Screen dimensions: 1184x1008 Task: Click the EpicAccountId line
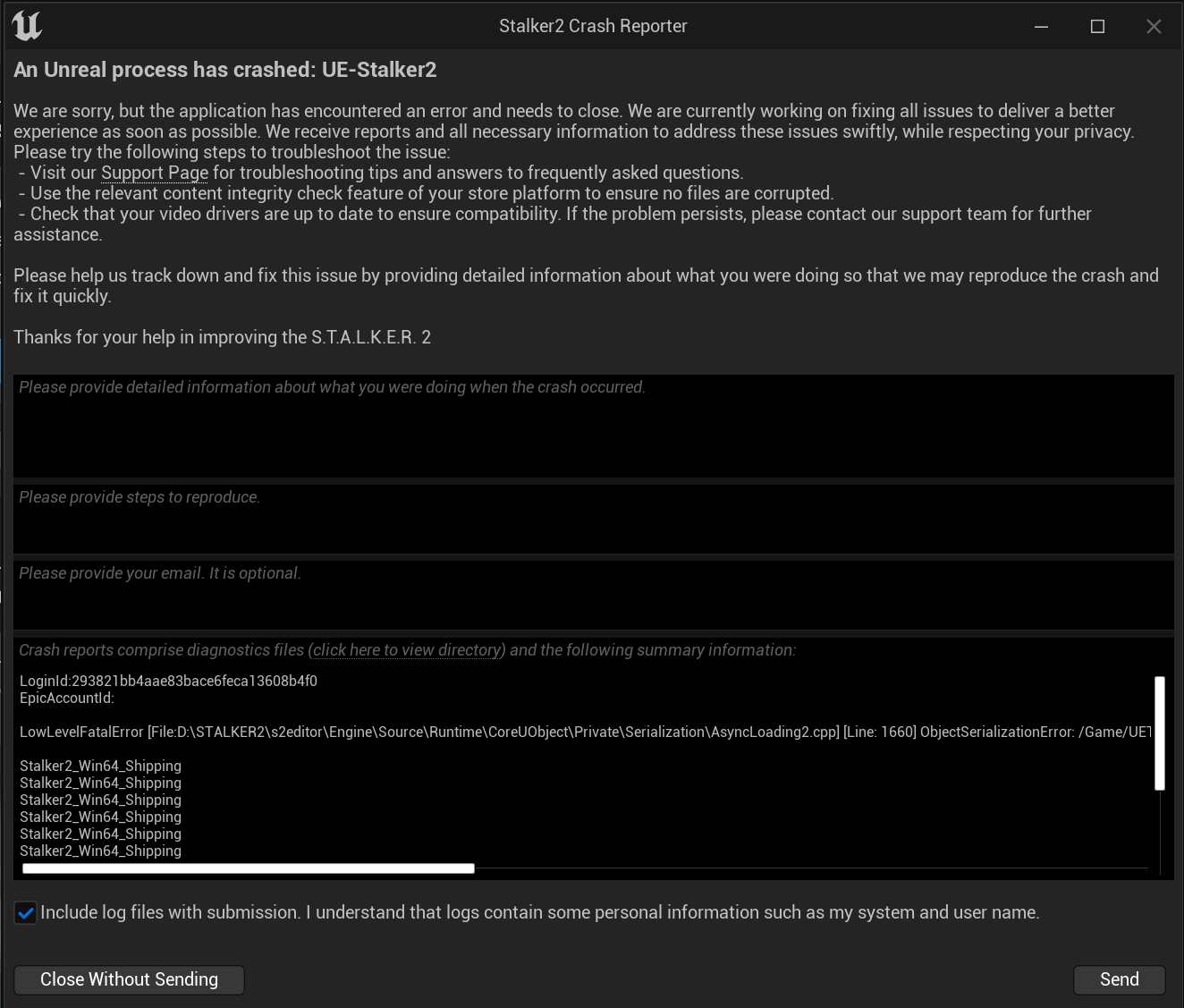coord(67,698)
